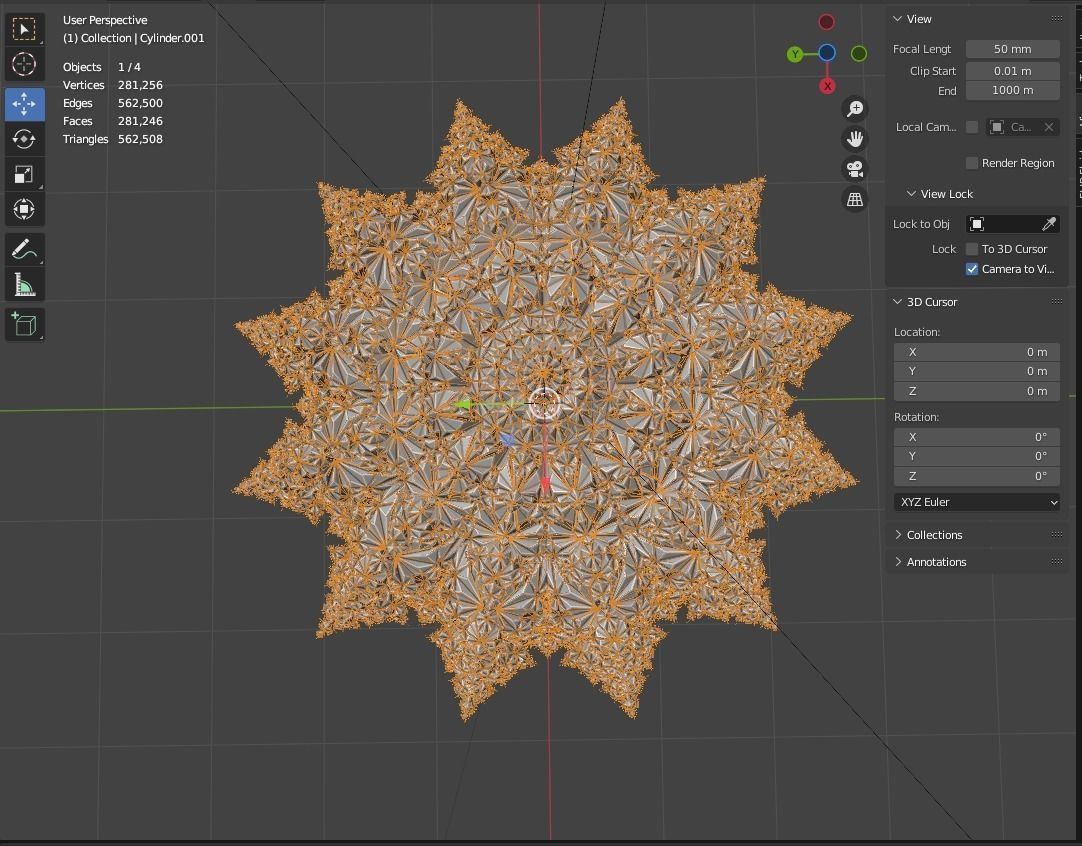Viewport: 1082px width, 846px height.
Task: Click the cursor Location Z field
Action: pyautogui.click(x=976, y=391)
